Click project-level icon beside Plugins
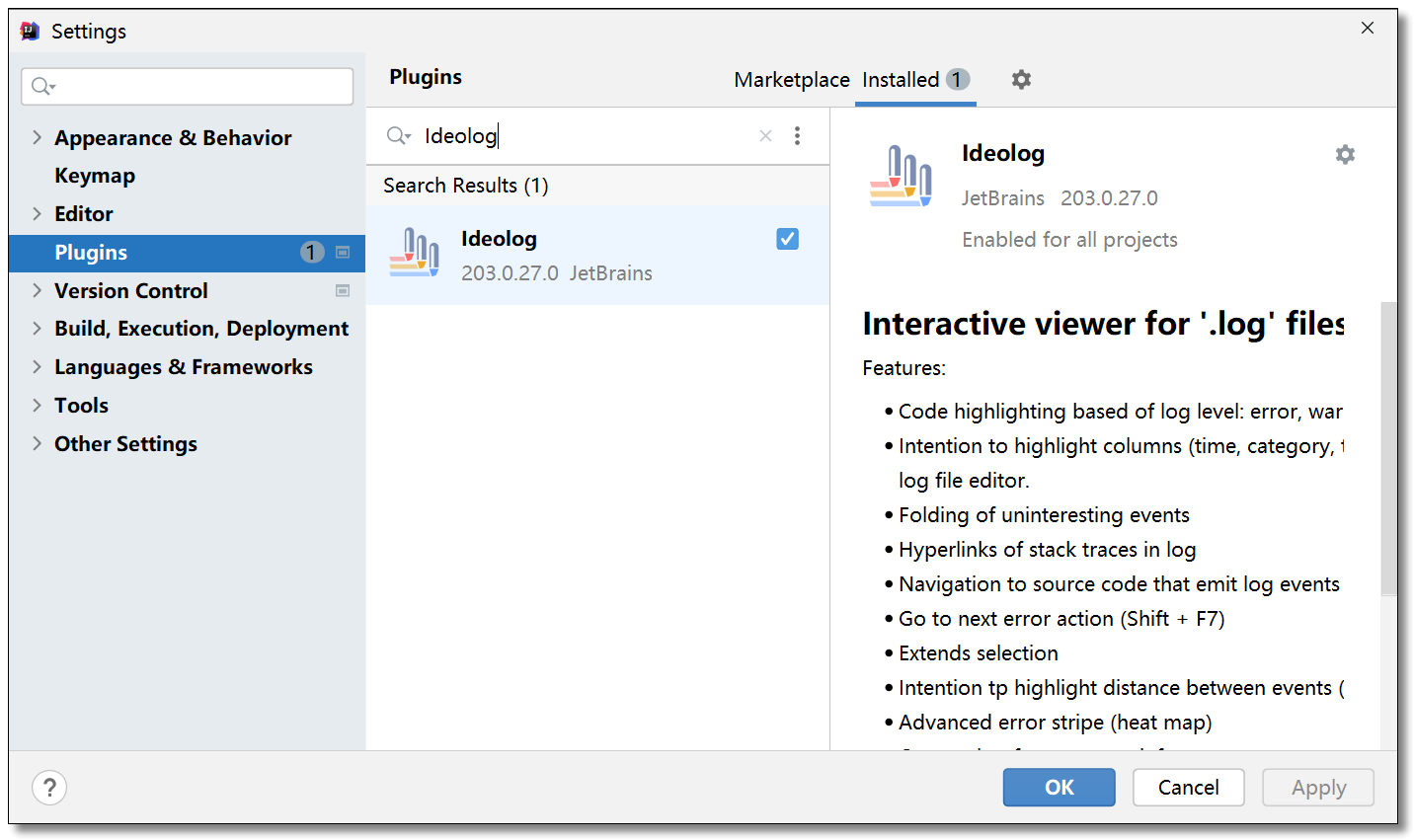 pyautogui.click(x=343, y=253)
